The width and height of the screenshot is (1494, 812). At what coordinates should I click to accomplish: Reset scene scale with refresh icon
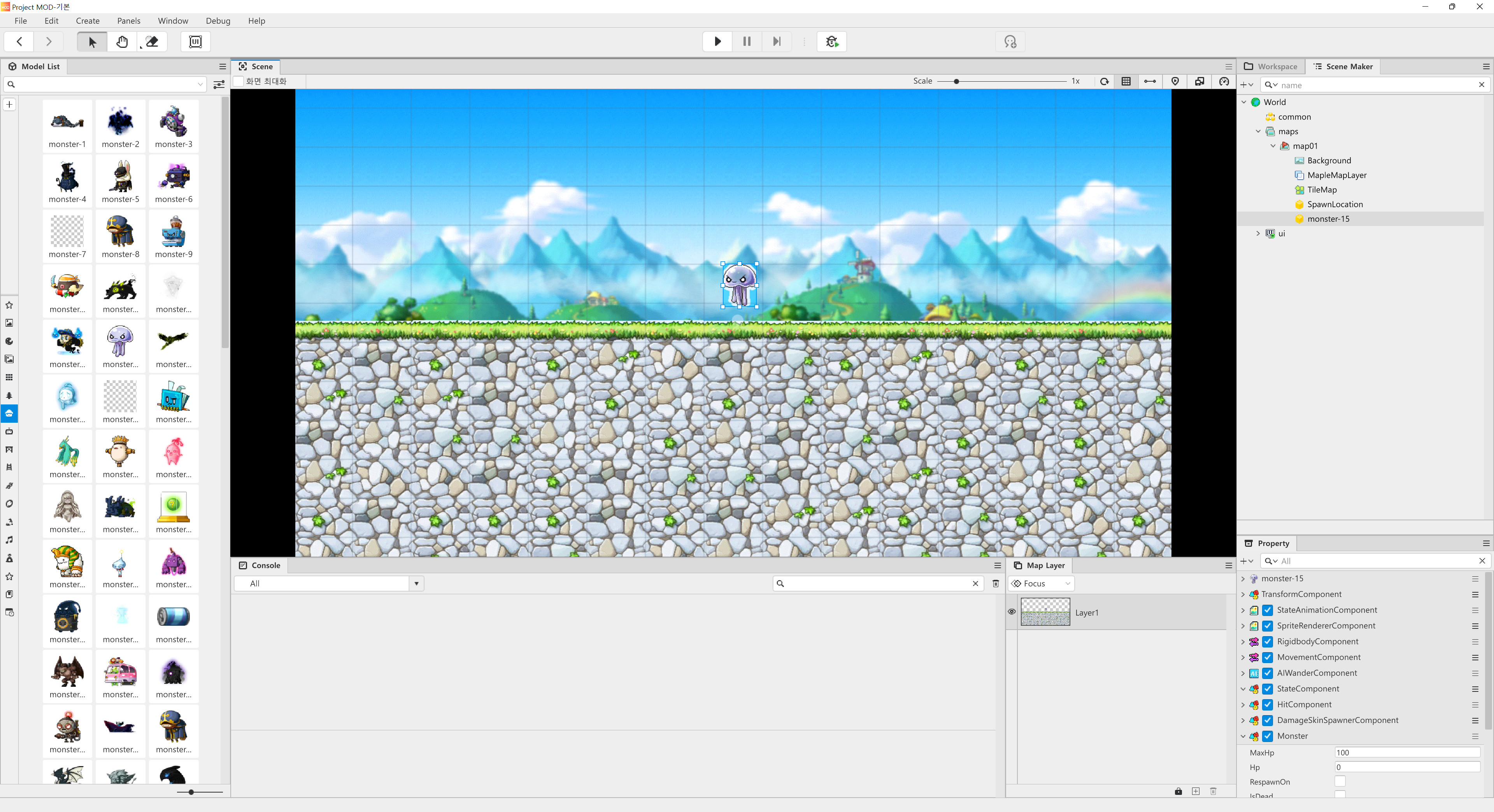click(x=1104, y=82)
